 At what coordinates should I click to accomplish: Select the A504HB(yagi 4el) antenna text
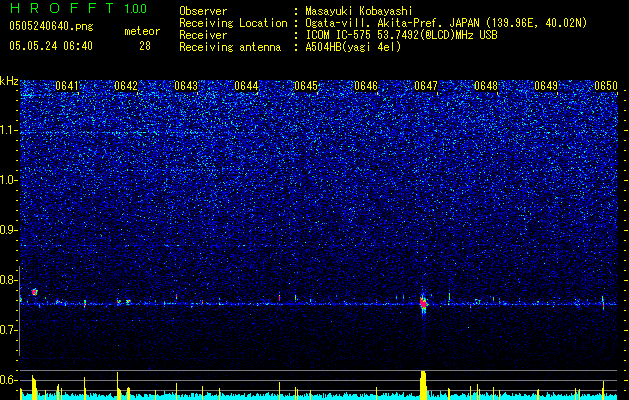(x=353, y=47)
